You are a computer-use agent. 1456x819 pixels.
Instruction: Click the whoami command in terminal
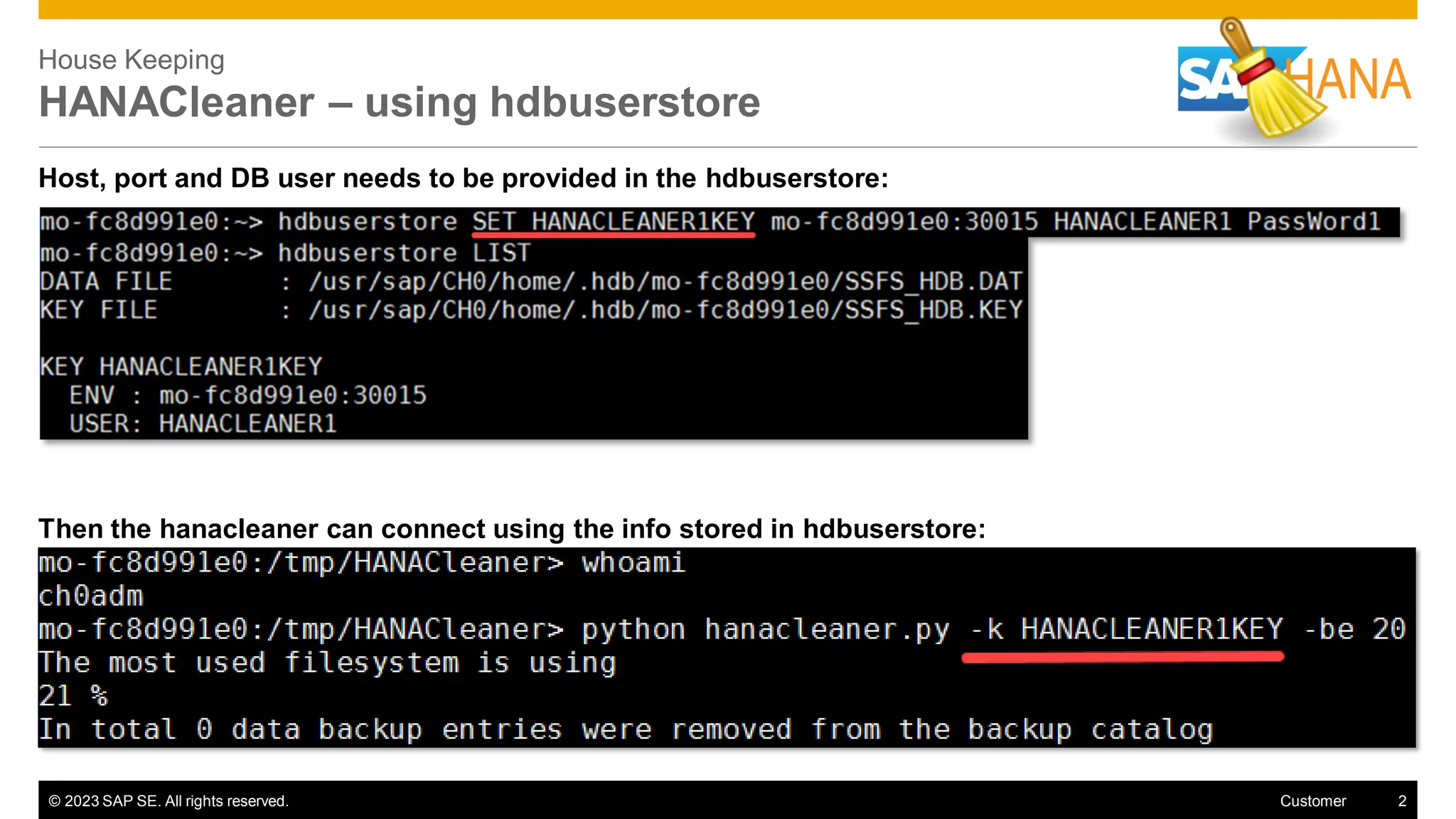[x=633, y=563]
